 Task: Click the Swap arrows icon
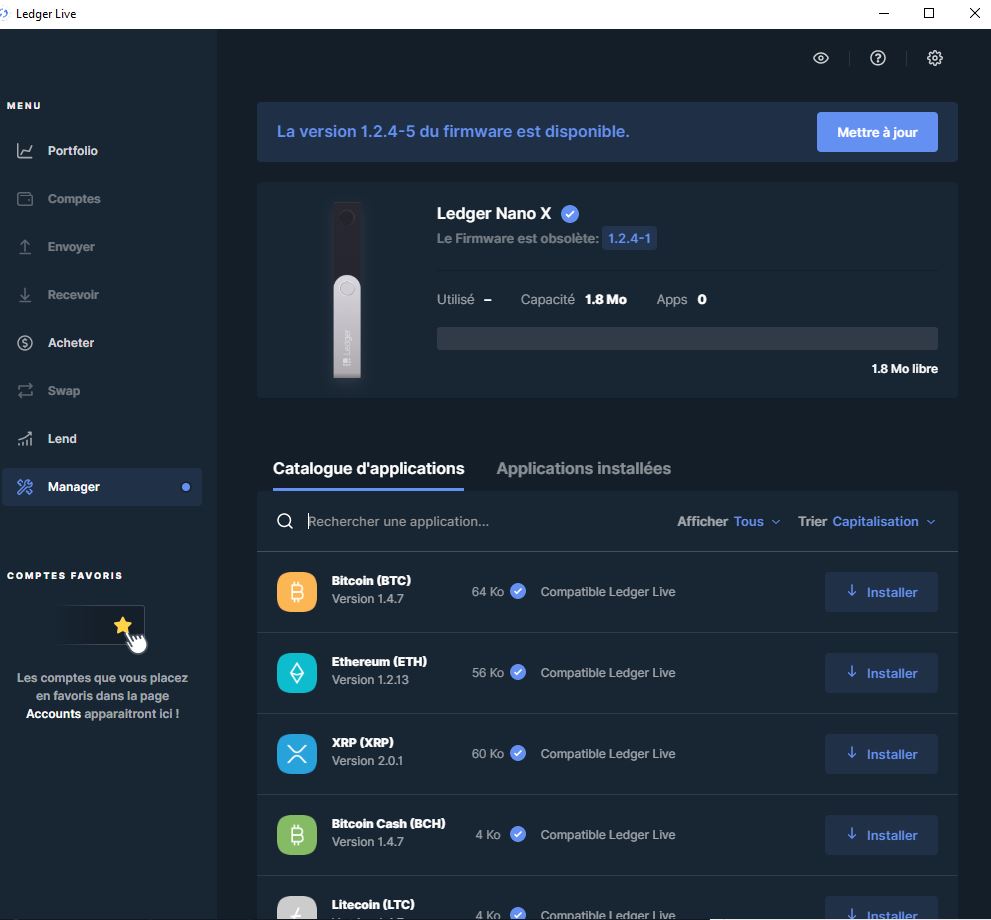click(25, 390)
